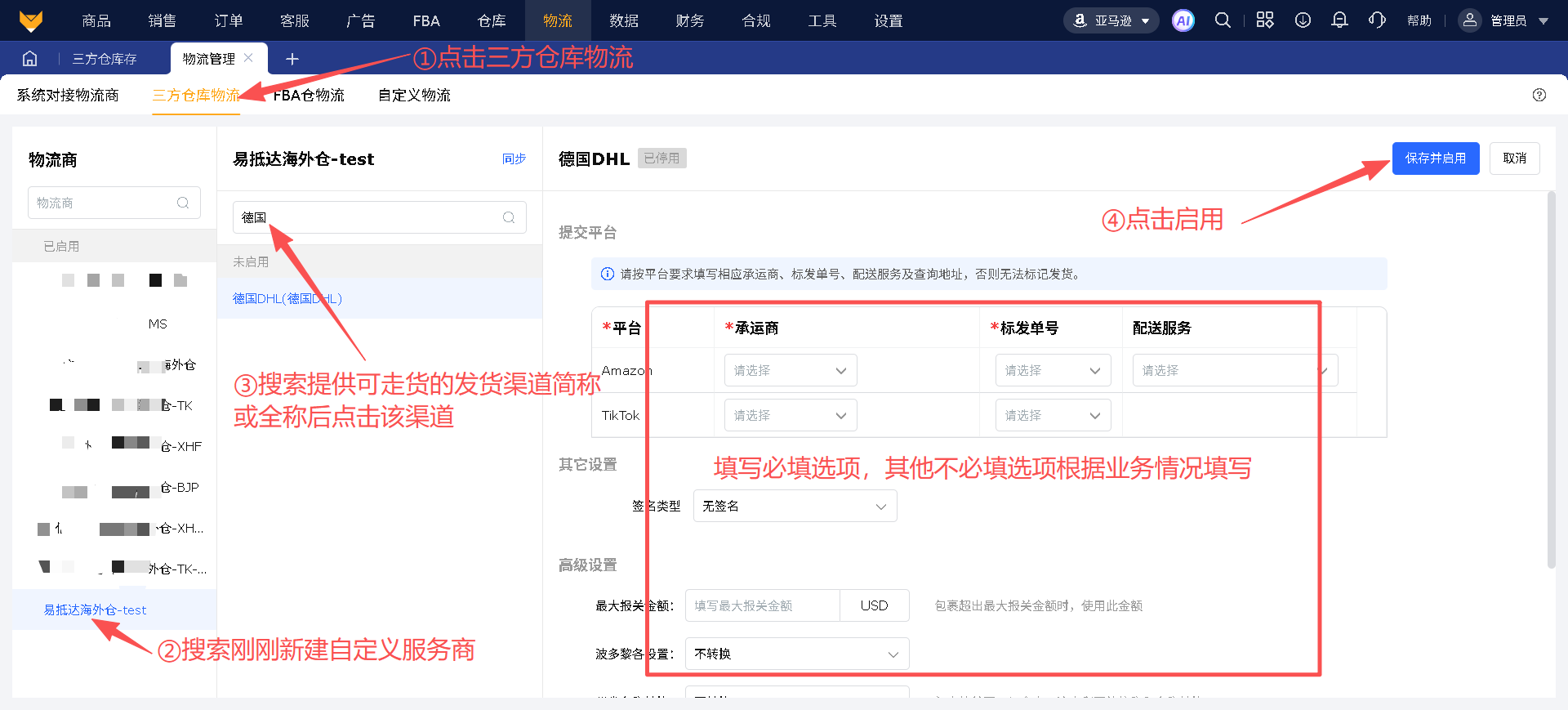The height and width of the screenshot is (710, 1568).
Task: Open the 销售 menu
Action: tap(162, 20)
